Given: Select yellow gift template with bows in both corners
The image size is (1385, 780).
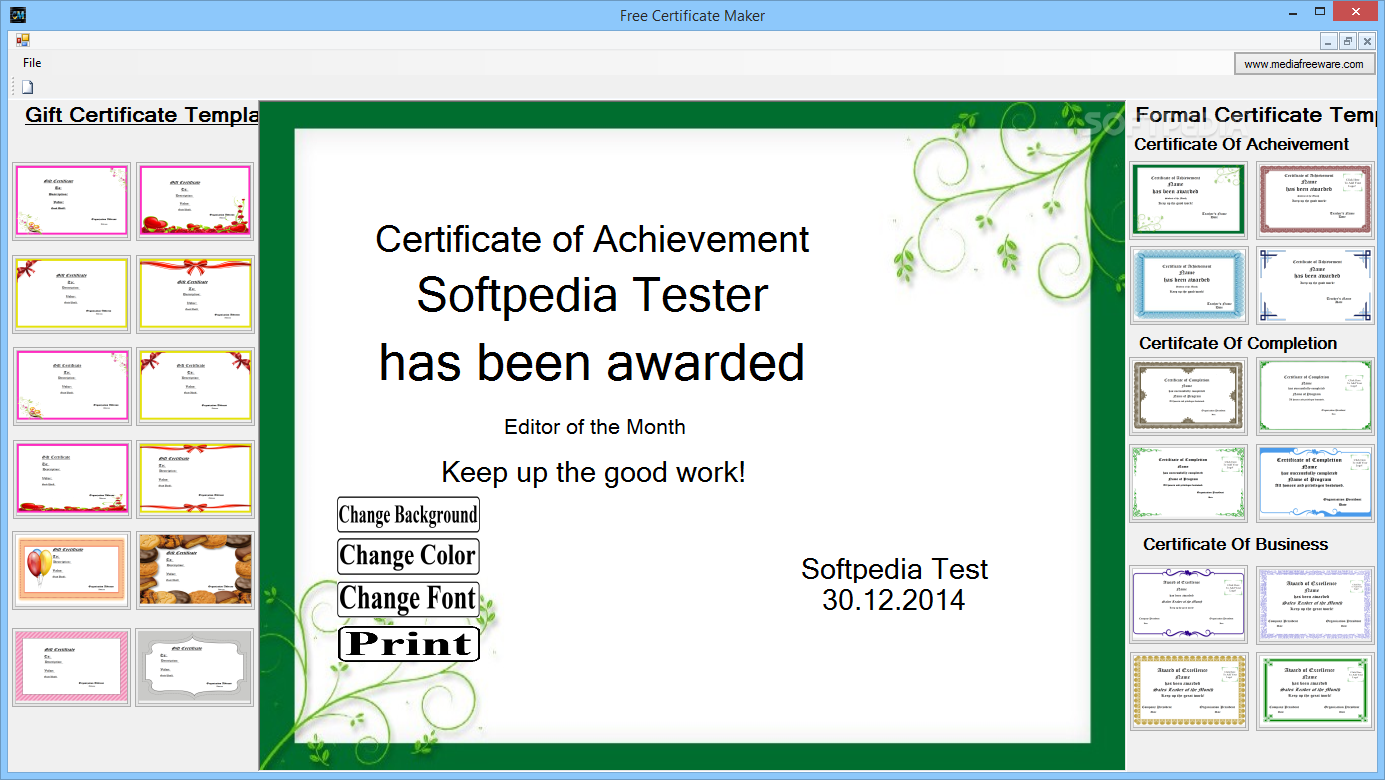Looking at the screenshot, I should (195, 386).
